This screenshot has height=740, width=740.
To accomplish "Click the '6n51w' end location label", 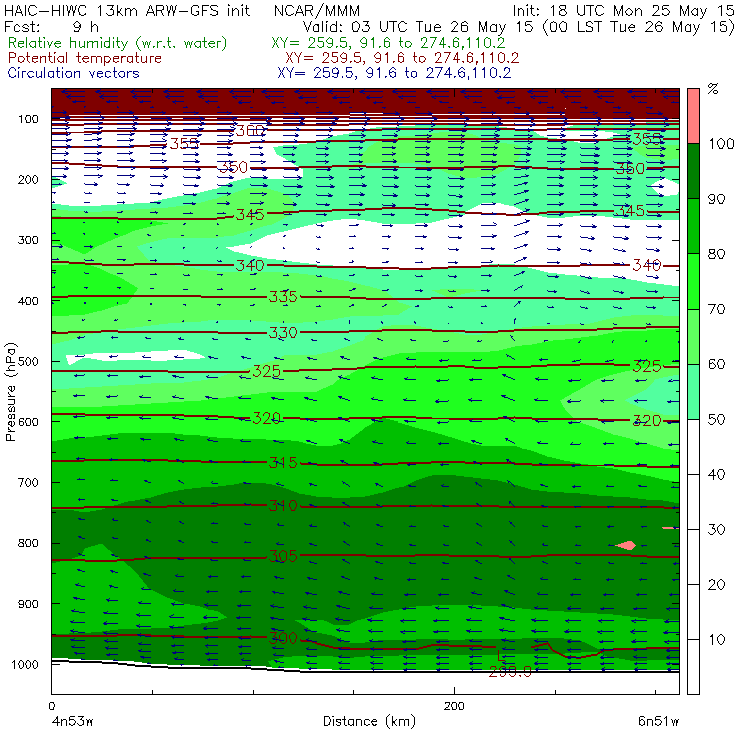I will tap(658, 721).
